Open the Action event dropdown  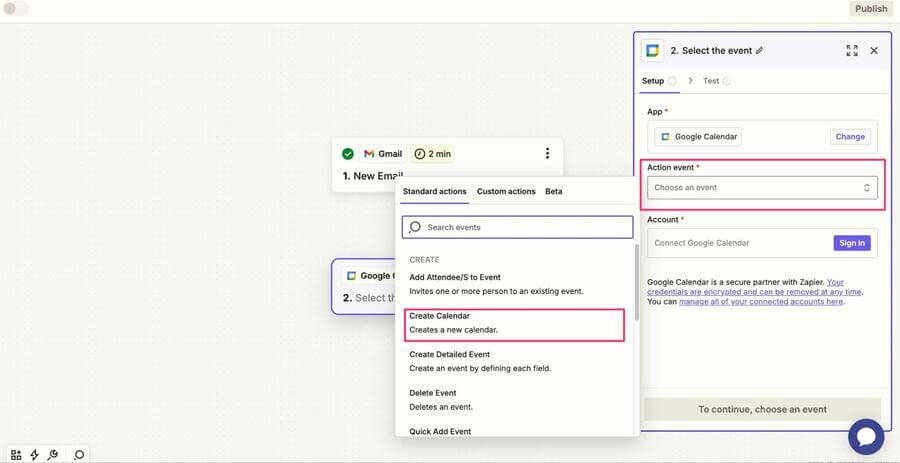[x=762, y=188]
